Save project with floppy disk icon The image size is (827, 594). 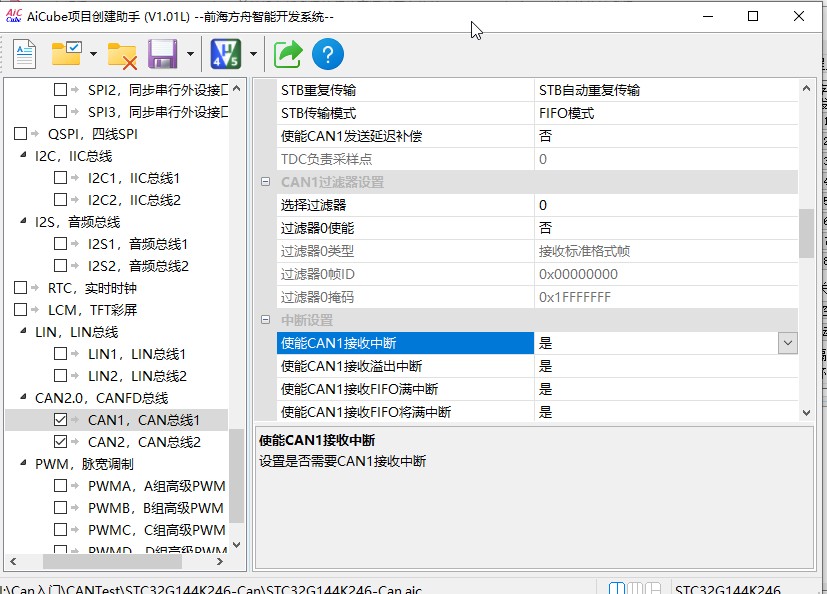click(x=162, y=54)
